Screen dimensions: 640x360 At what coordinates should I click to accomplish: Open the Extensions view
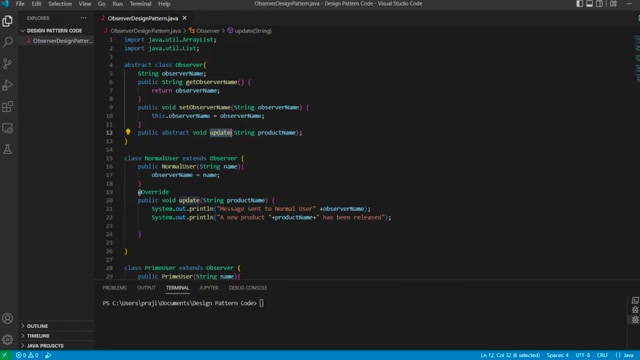[x=7, y=107]
